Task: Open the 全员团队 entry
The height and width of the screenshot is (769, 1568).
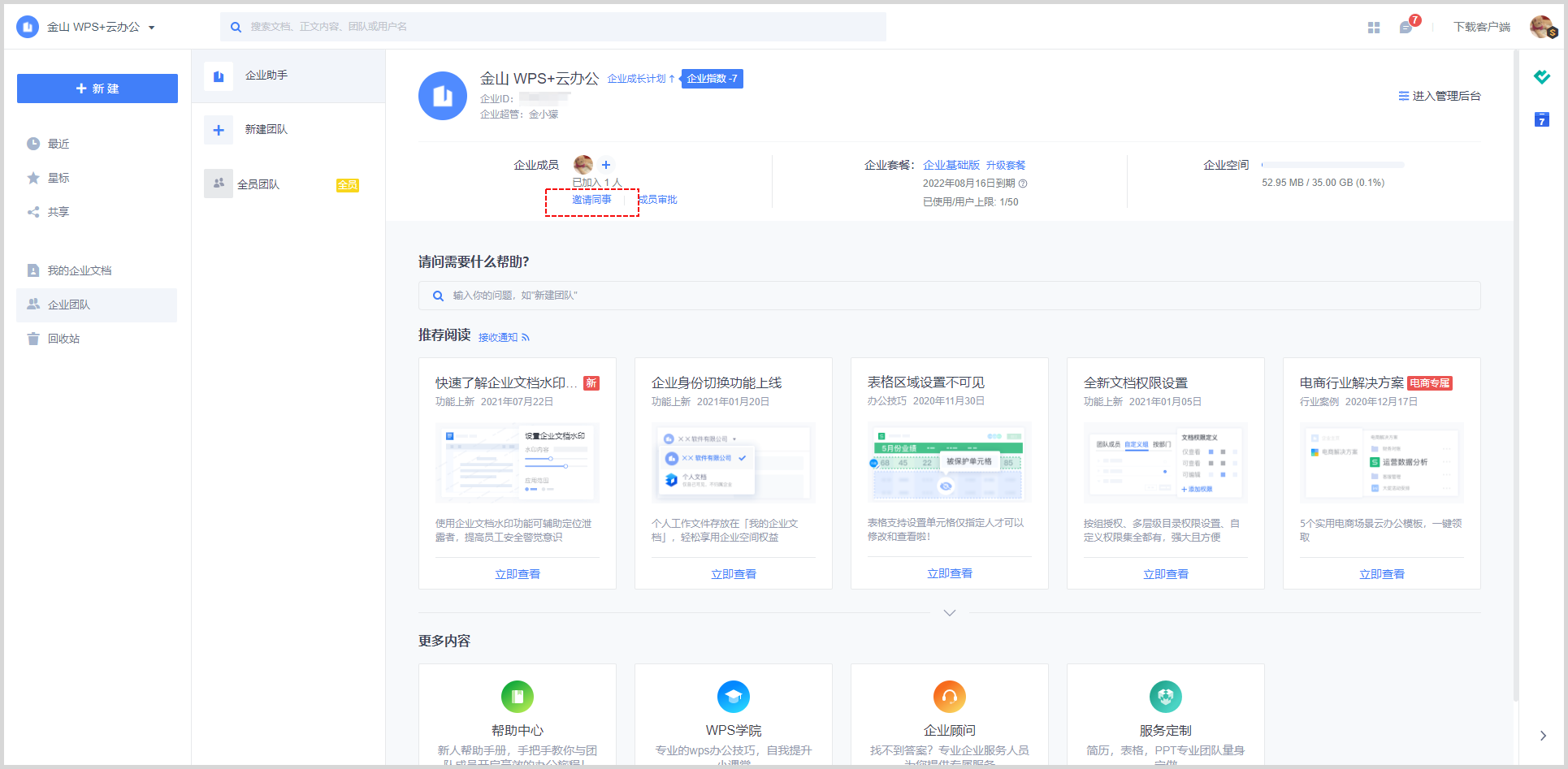Action: point(288,184)
